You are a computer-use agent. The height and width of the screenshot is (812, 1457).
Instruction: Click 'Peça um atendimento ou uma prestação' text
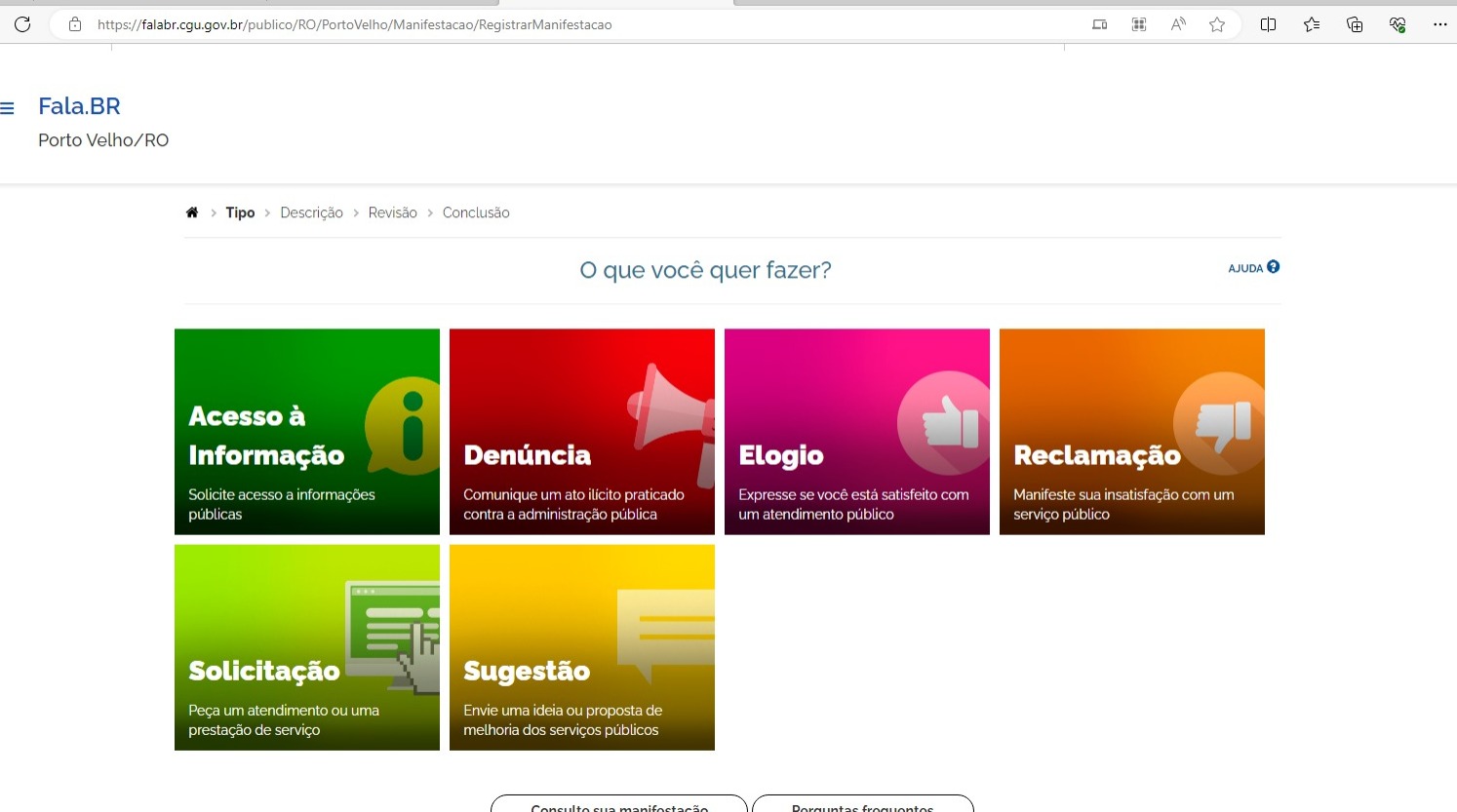(x=284, y=719)
